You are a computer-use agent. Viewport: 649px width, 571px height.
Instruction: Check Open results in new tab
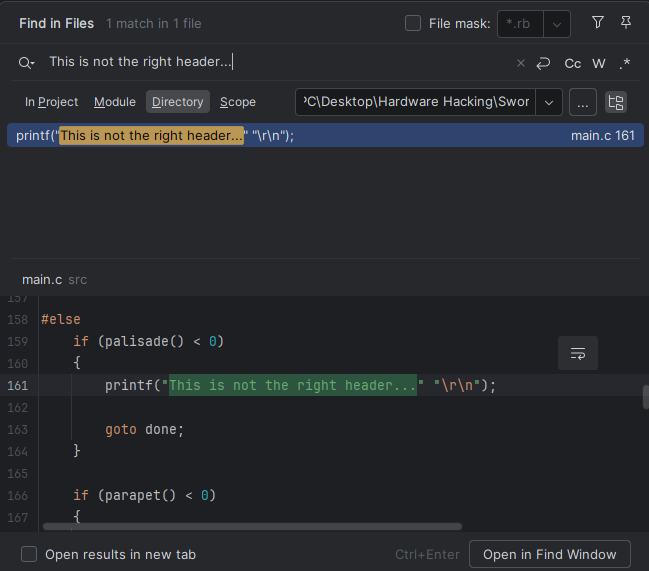click(30, 554)
